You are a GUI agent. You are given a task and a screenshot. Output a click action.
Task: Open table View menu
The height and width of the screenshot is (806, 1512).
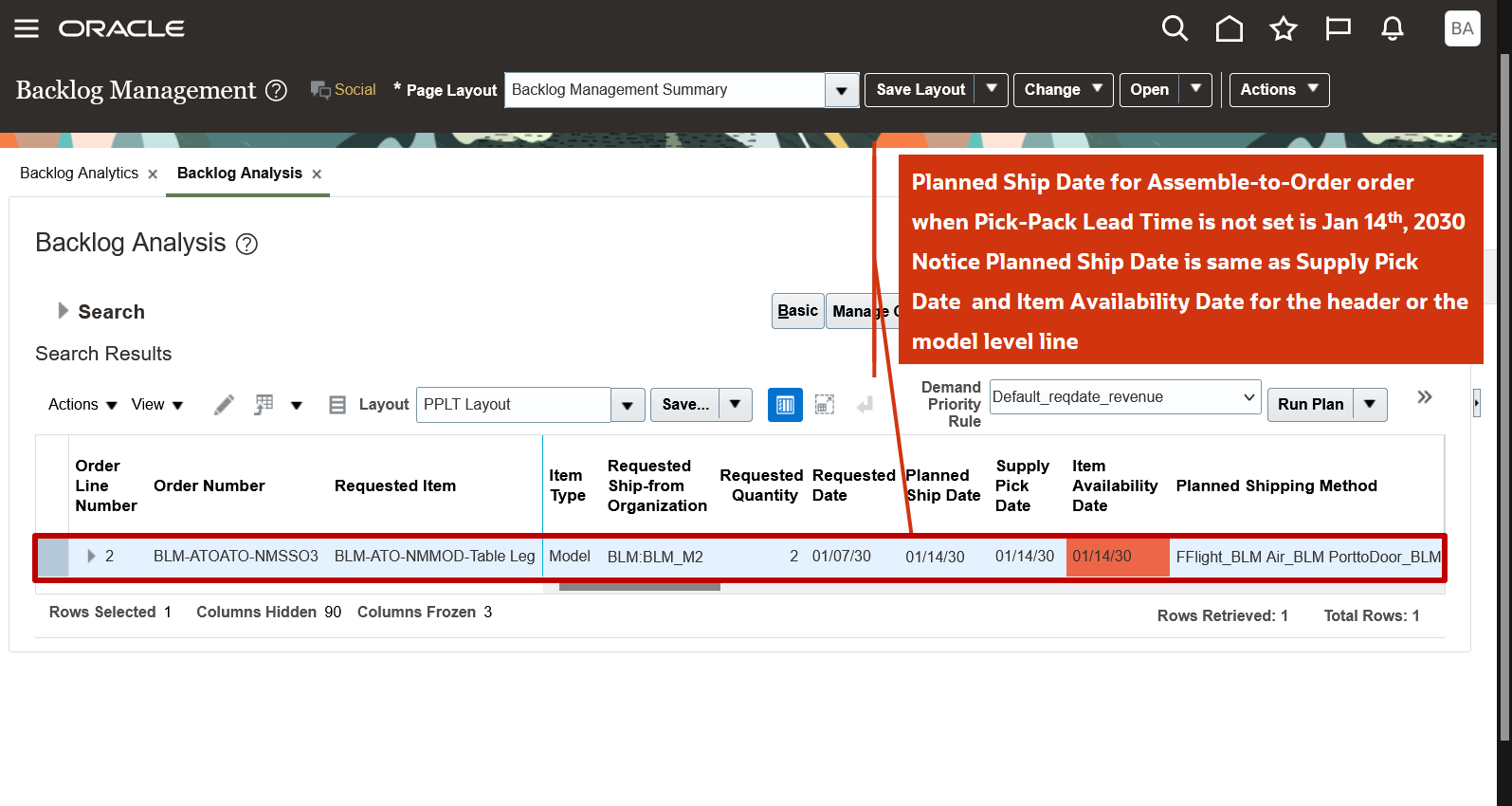coord(156,405)
